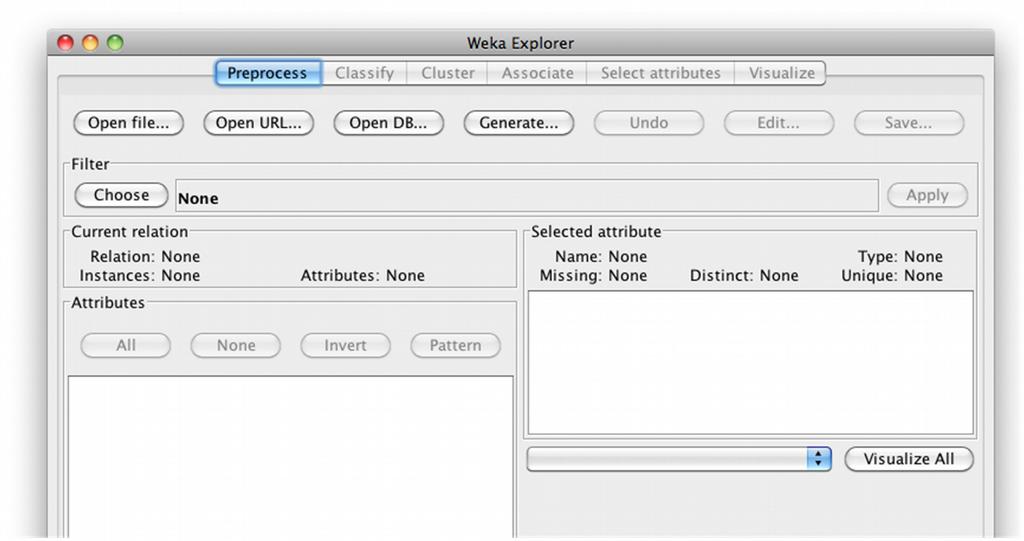Image resolution: width=1024 pixels, height=541 pixels.
Task: Click the 'Name: None' text
Action: pos(601,256)
